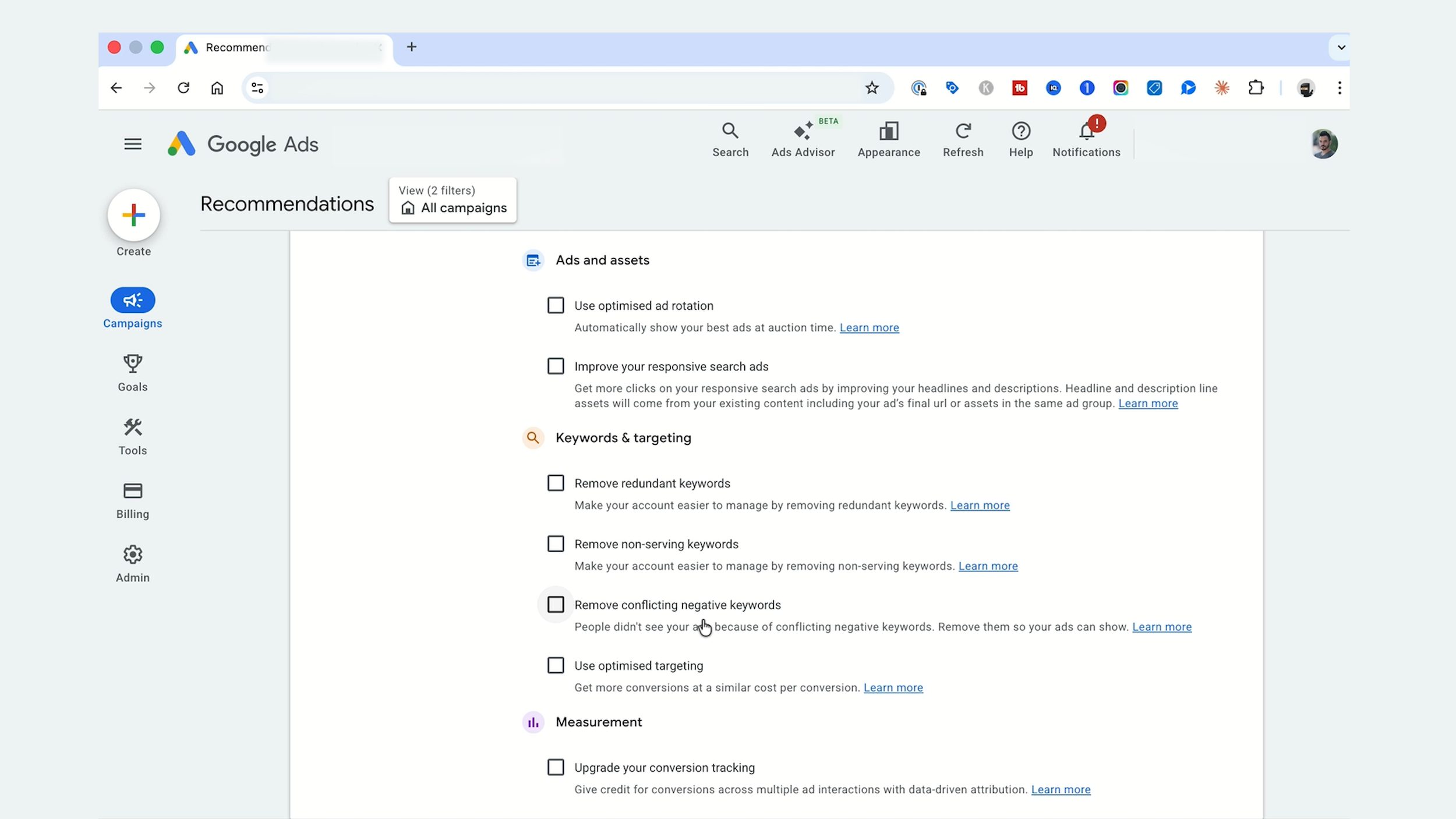
Task: Check Remove conflicting negative keywords
Action: tap(556, 605)
